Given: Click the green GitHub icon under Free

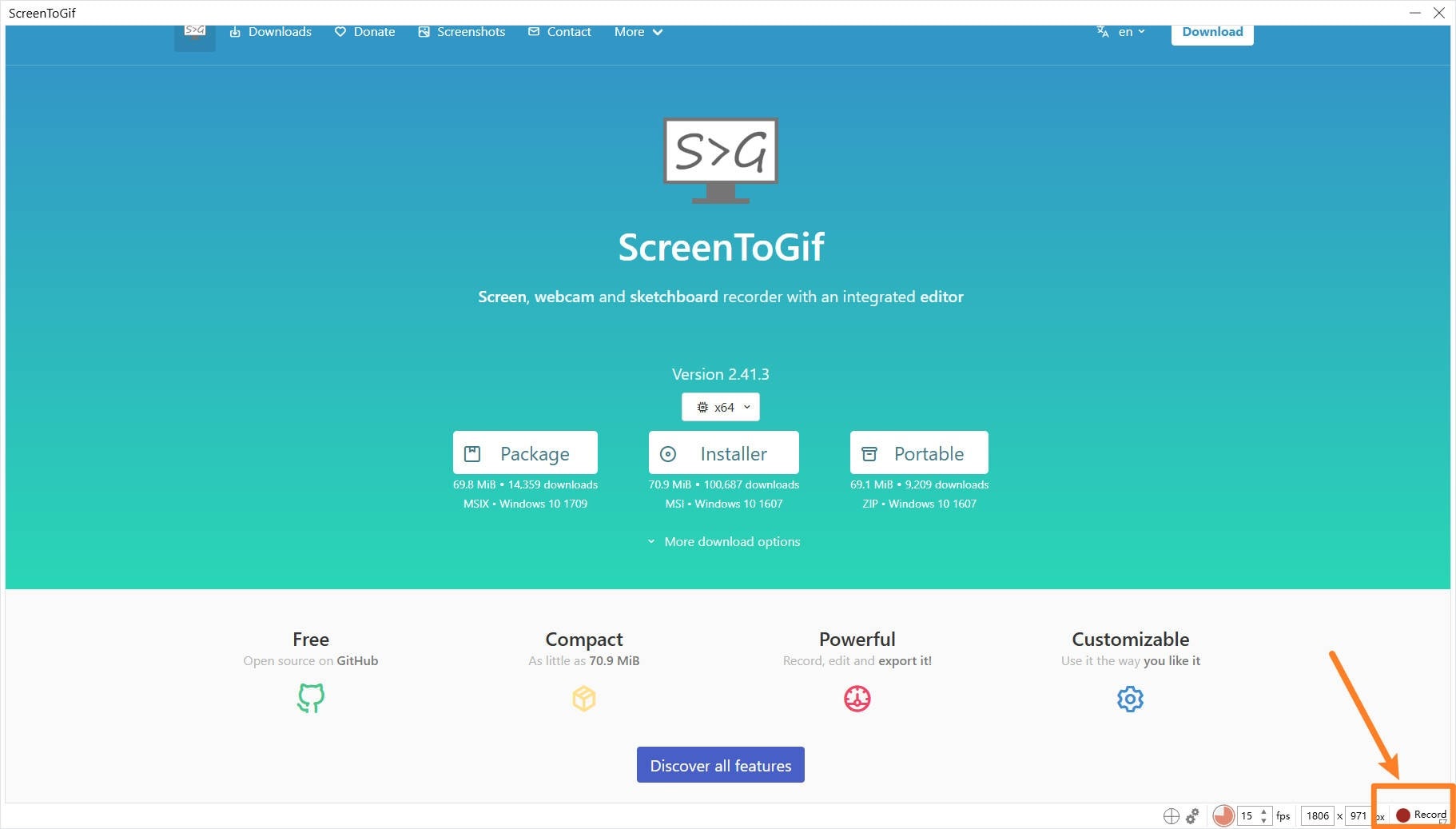Looking at the screenshot, I should 311,698.
